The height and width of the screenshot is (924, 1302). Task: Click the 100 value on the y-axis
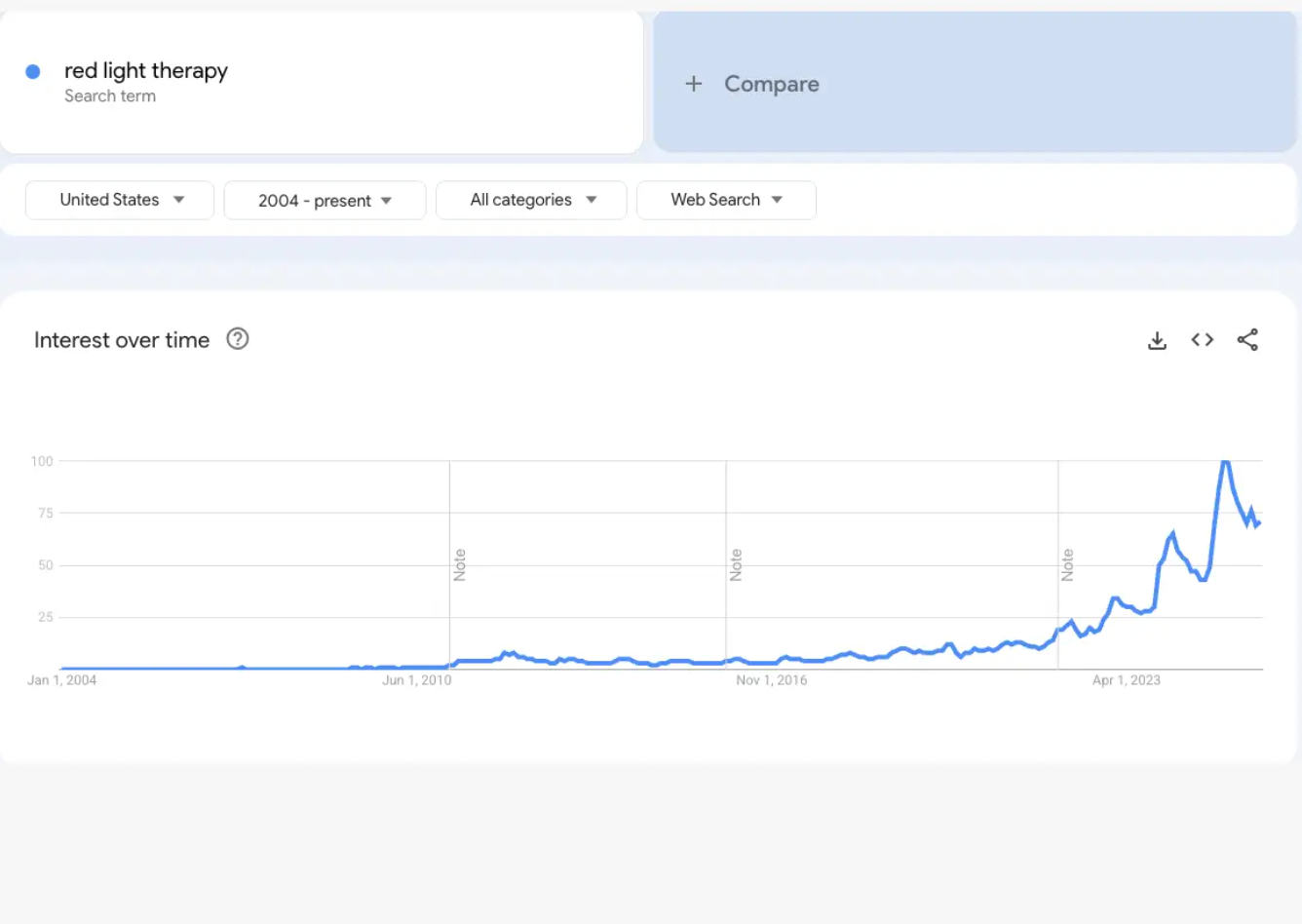(x=42, y=461)
